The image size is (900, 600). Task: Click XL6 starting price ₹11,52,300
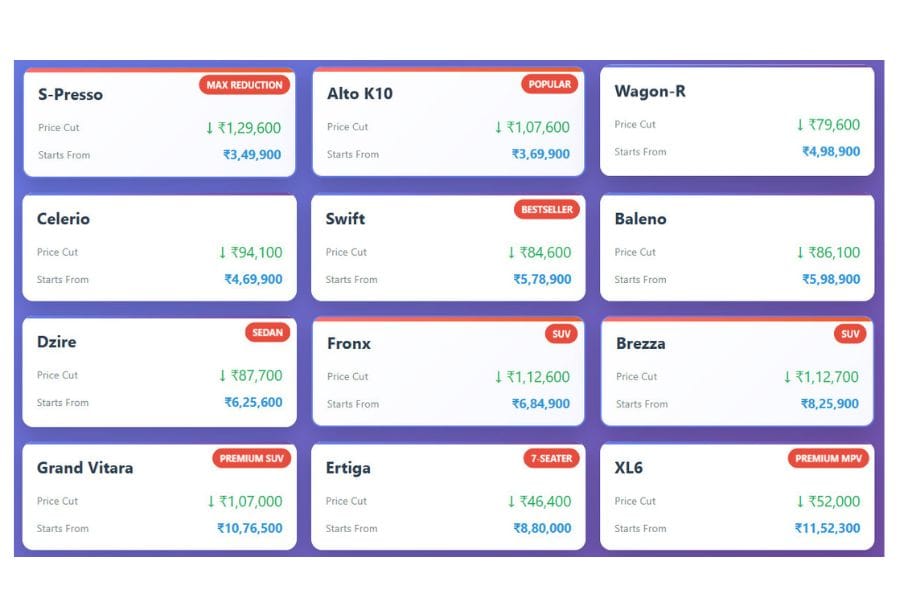click(x=827, y=528)
